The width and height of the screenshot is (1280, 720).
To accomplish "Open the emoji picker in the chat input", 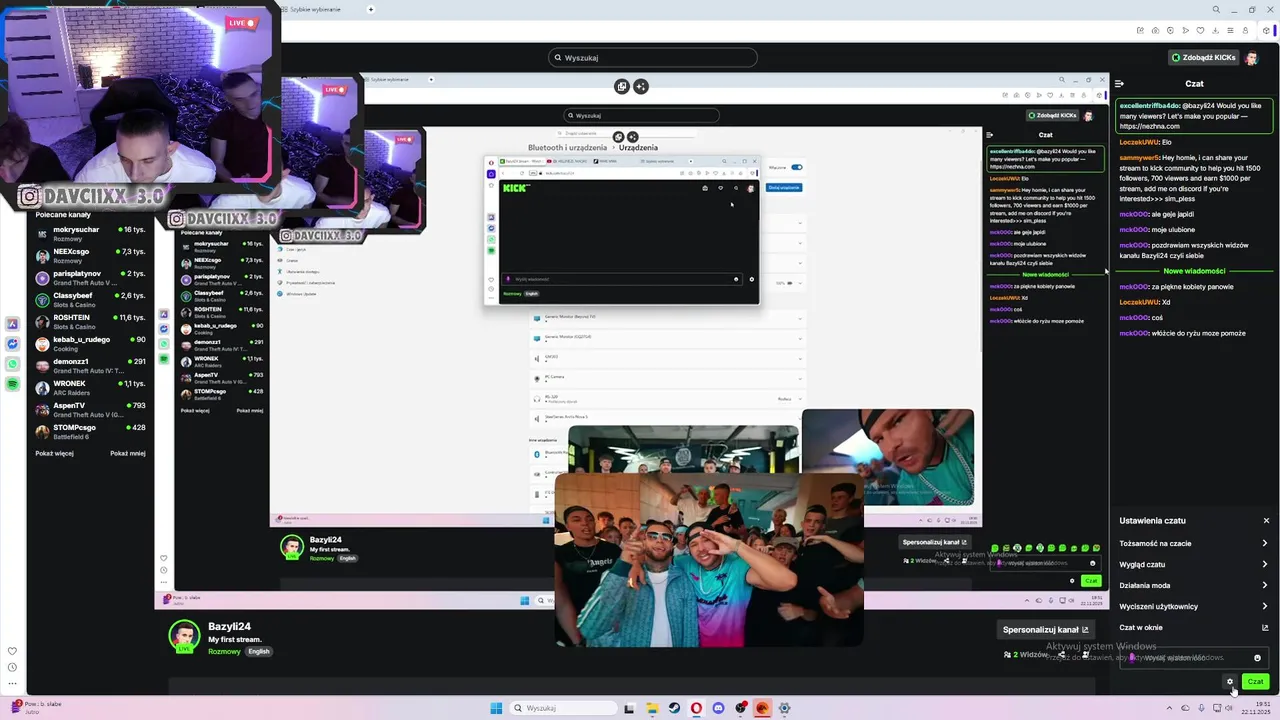I will coord(1257,658).
